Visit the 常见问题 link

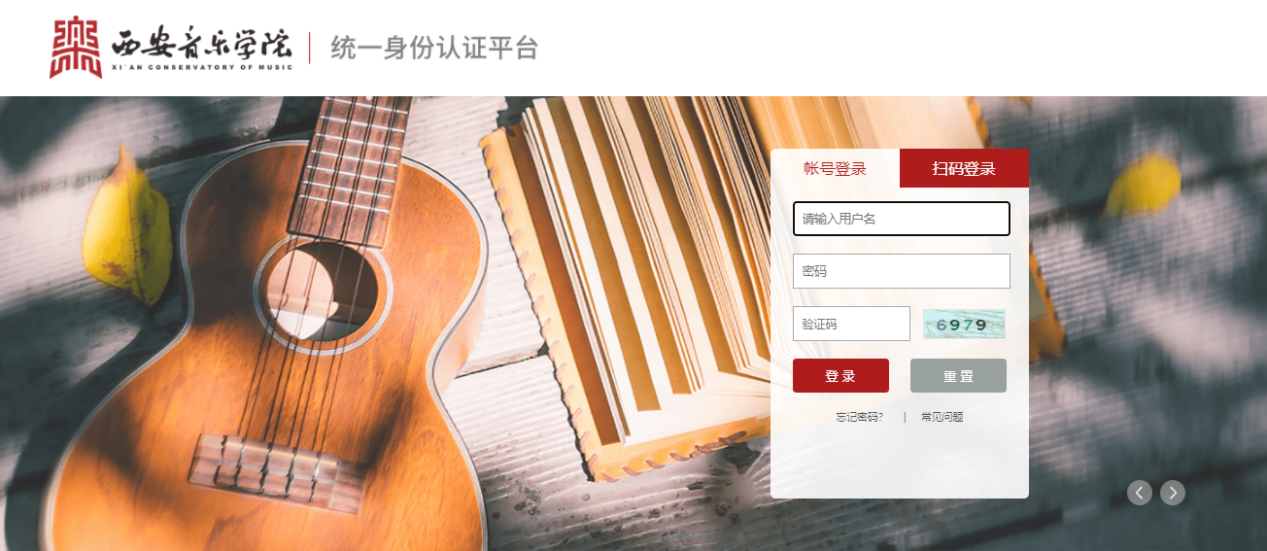(942, 417)
